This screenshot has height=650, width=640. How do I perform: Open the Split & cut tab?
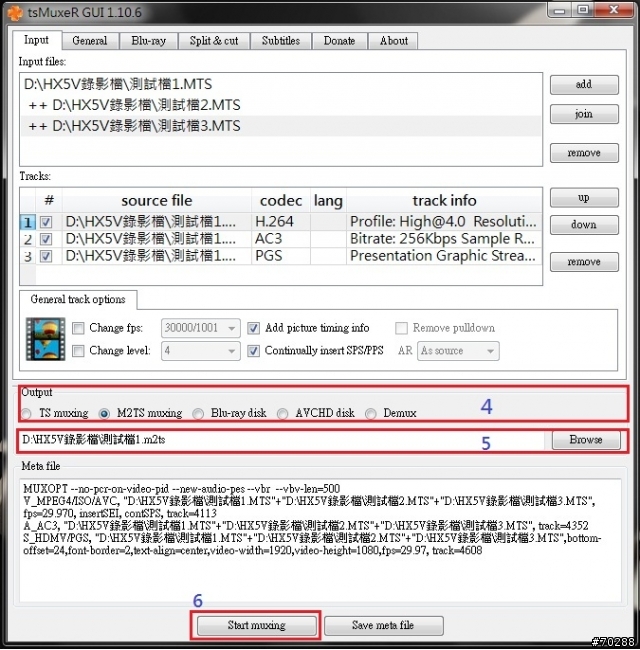click(214, 41)
